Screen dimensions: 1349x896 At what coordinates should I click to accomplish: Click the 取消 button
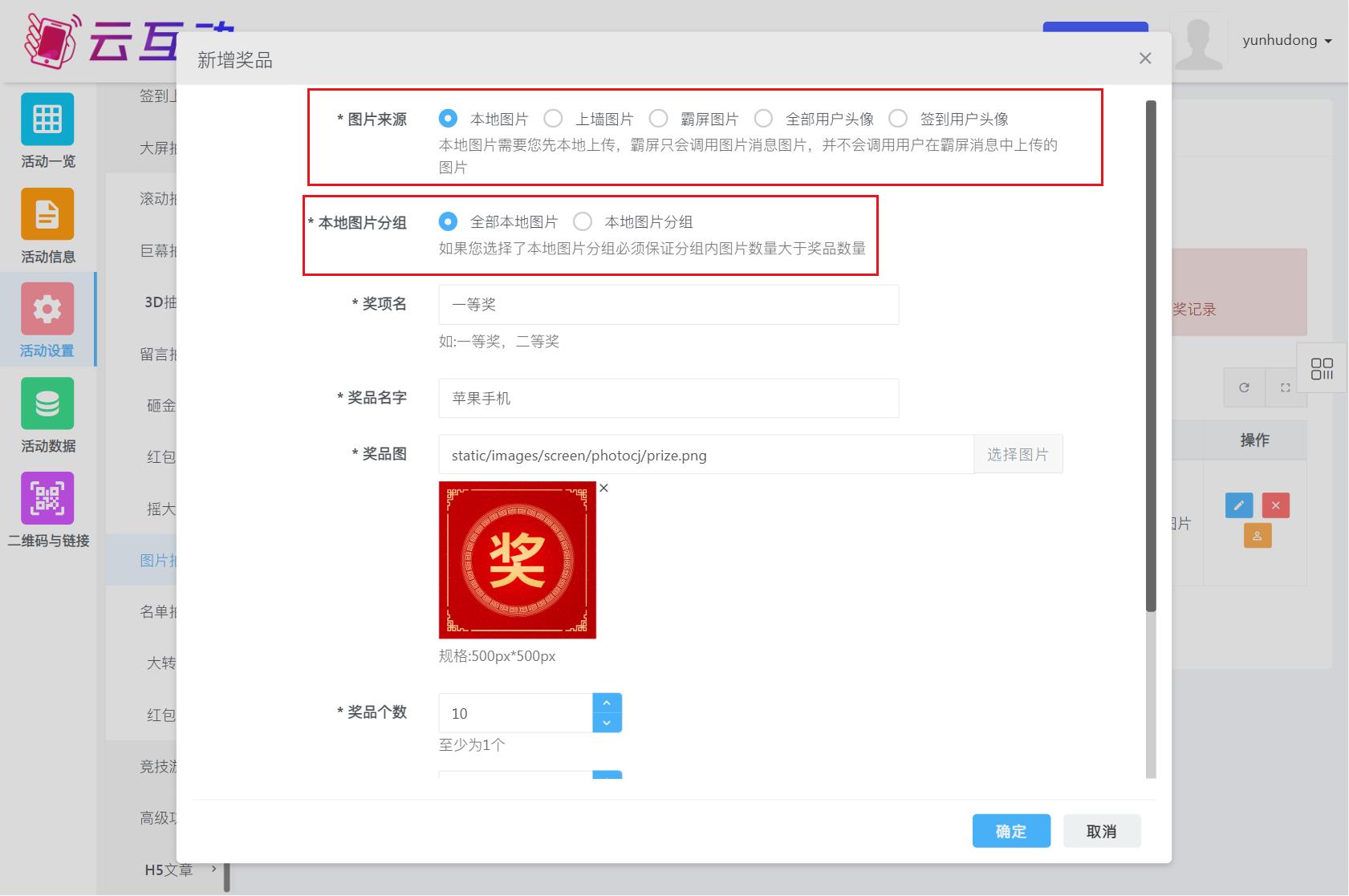point(1101,831)
